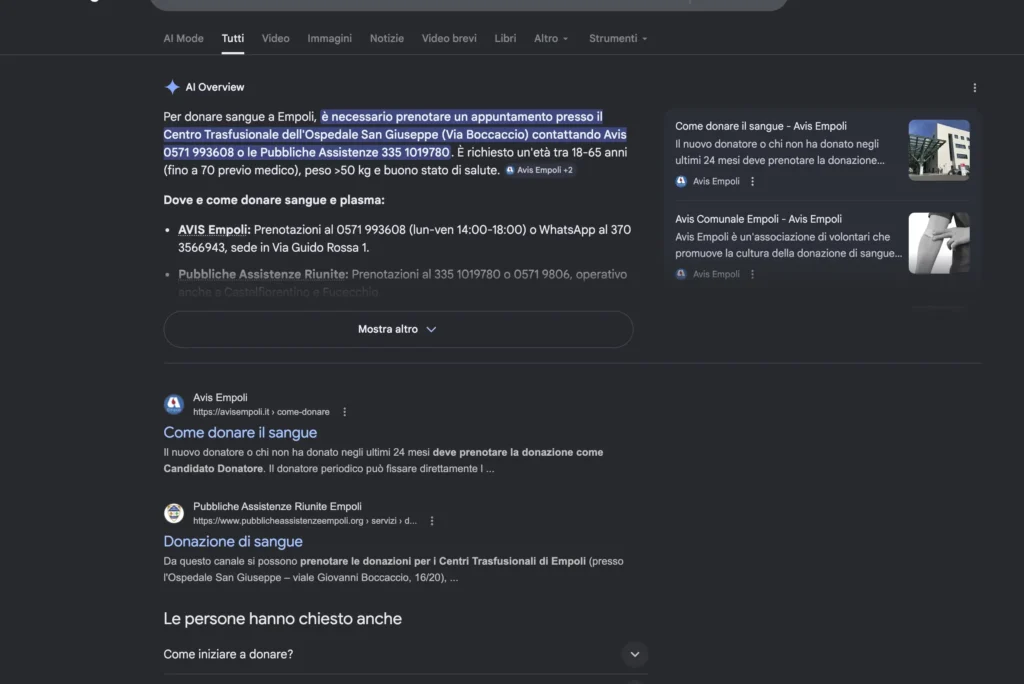The width and height of the screenshot is (1024, 684).
Task: Open the Avis Empoli +2 sources chip
Action: pyautogui.click(x=539, y=170)
